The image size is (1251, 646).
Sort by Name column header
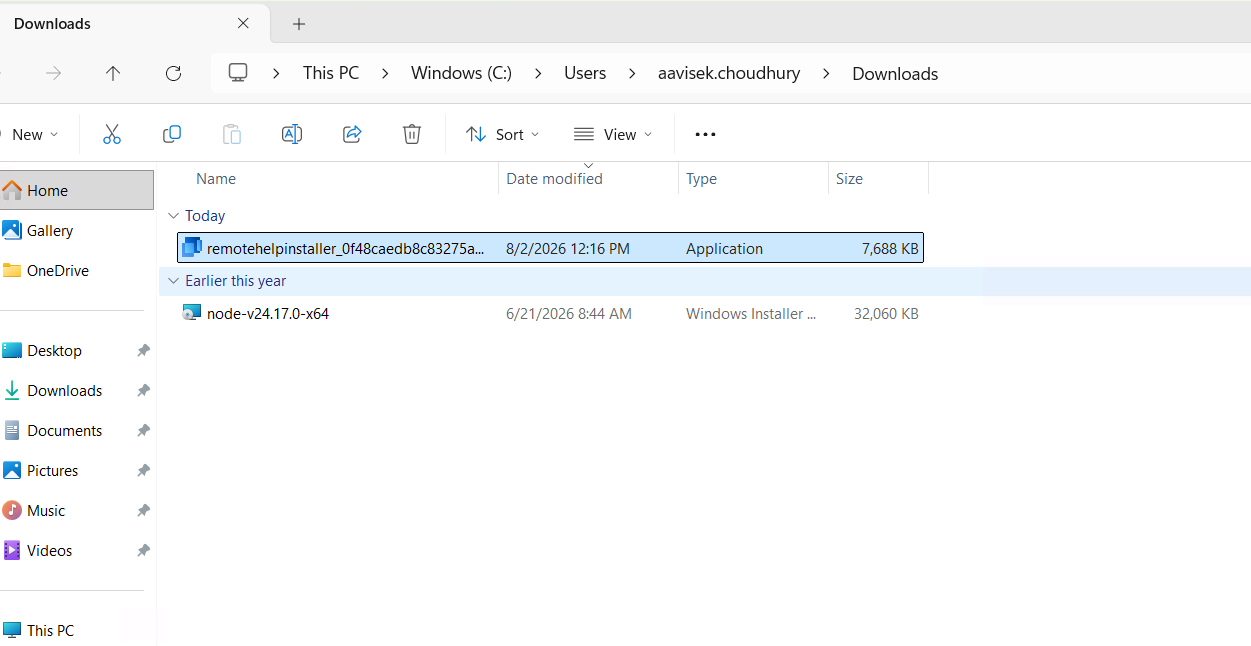pyautogui.click(x=216, y=179)
